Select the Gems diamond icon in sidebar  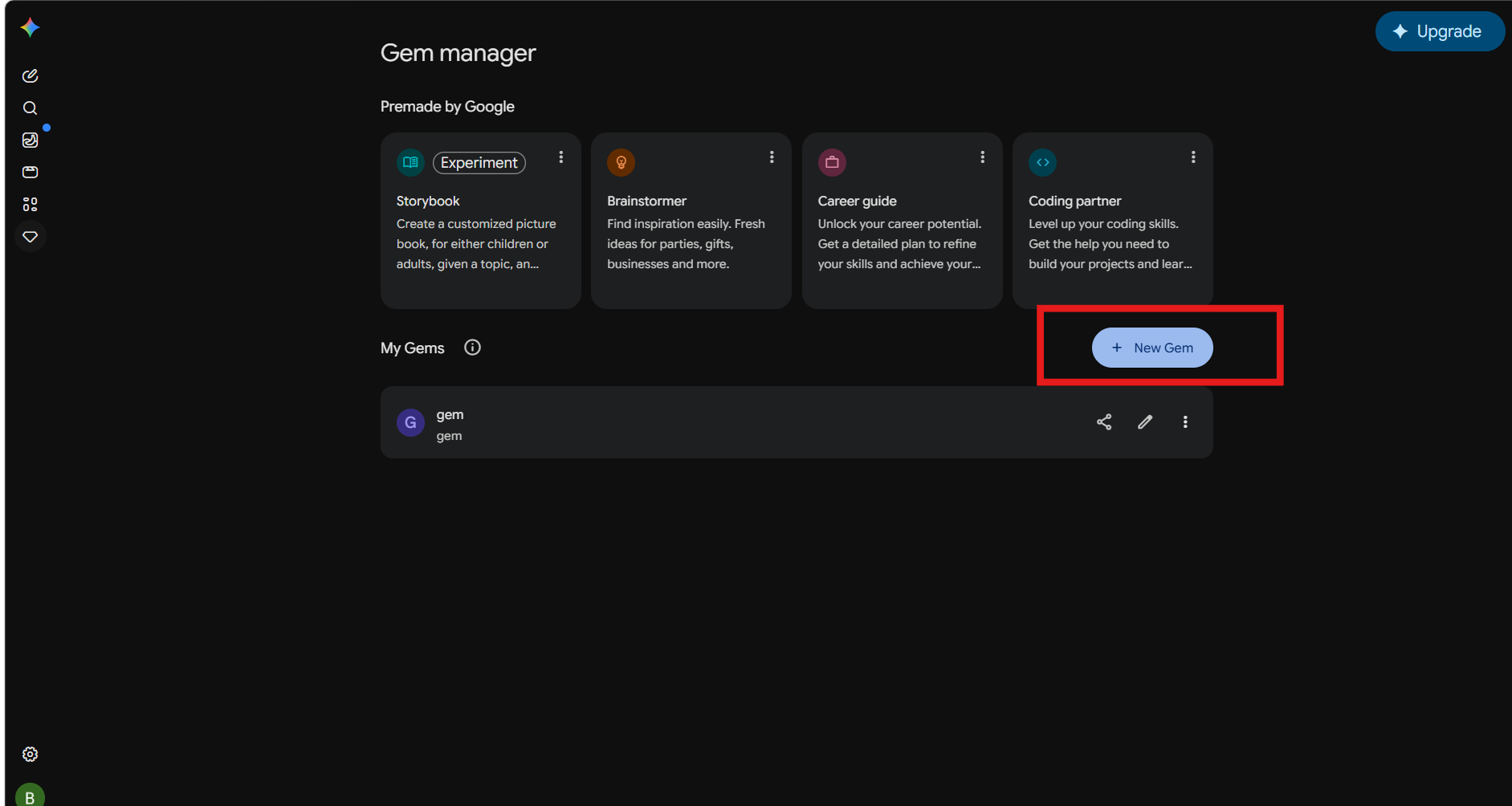coord(30,237)
